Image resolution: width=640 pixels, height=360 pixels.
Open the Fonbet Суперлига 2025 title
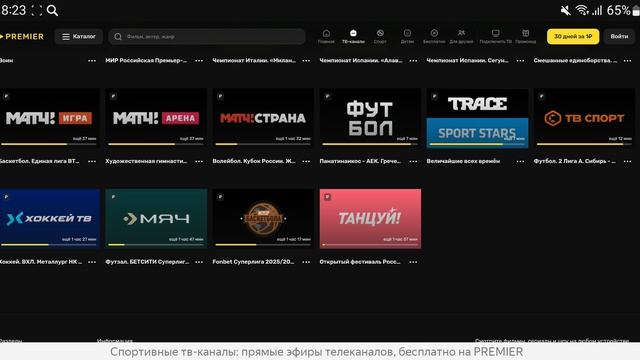[x=253, y=262]
